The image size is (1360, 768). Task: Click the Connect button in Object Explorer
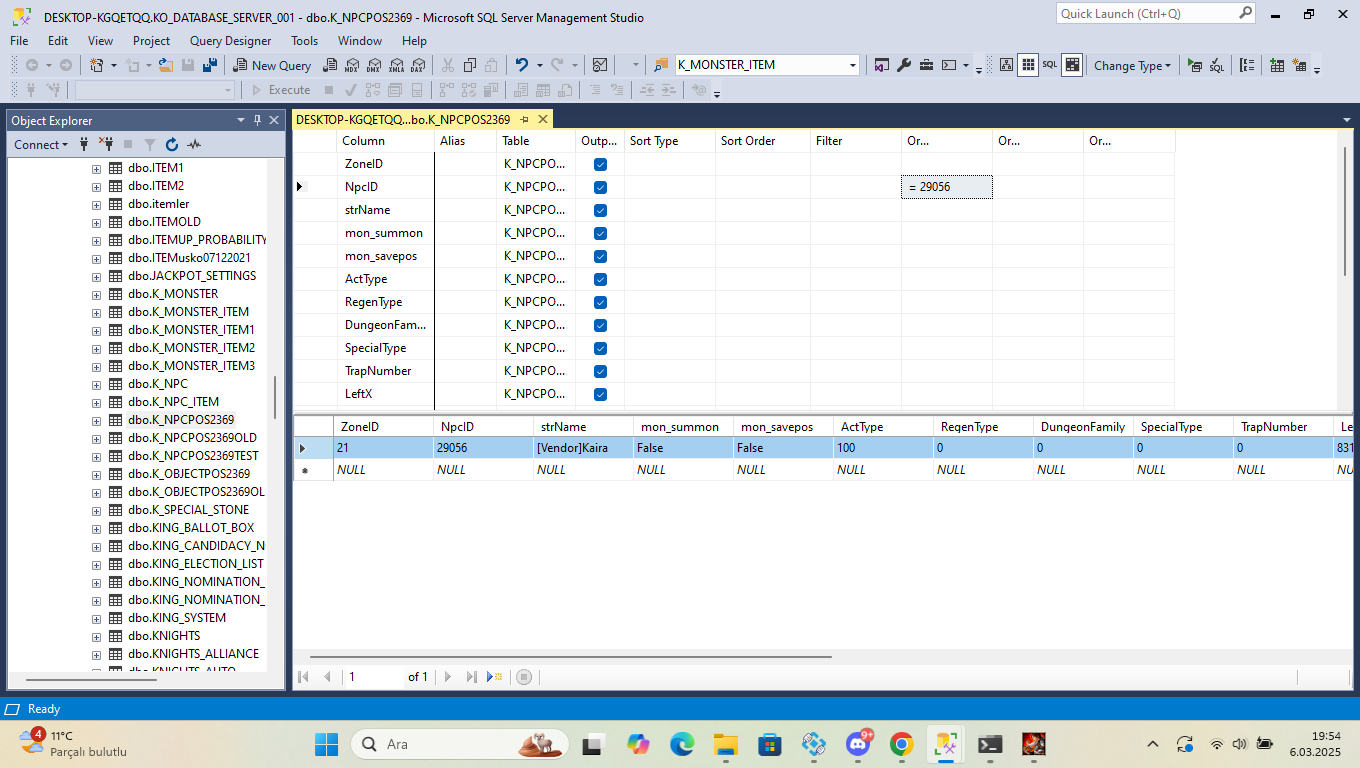coord(41,145)
